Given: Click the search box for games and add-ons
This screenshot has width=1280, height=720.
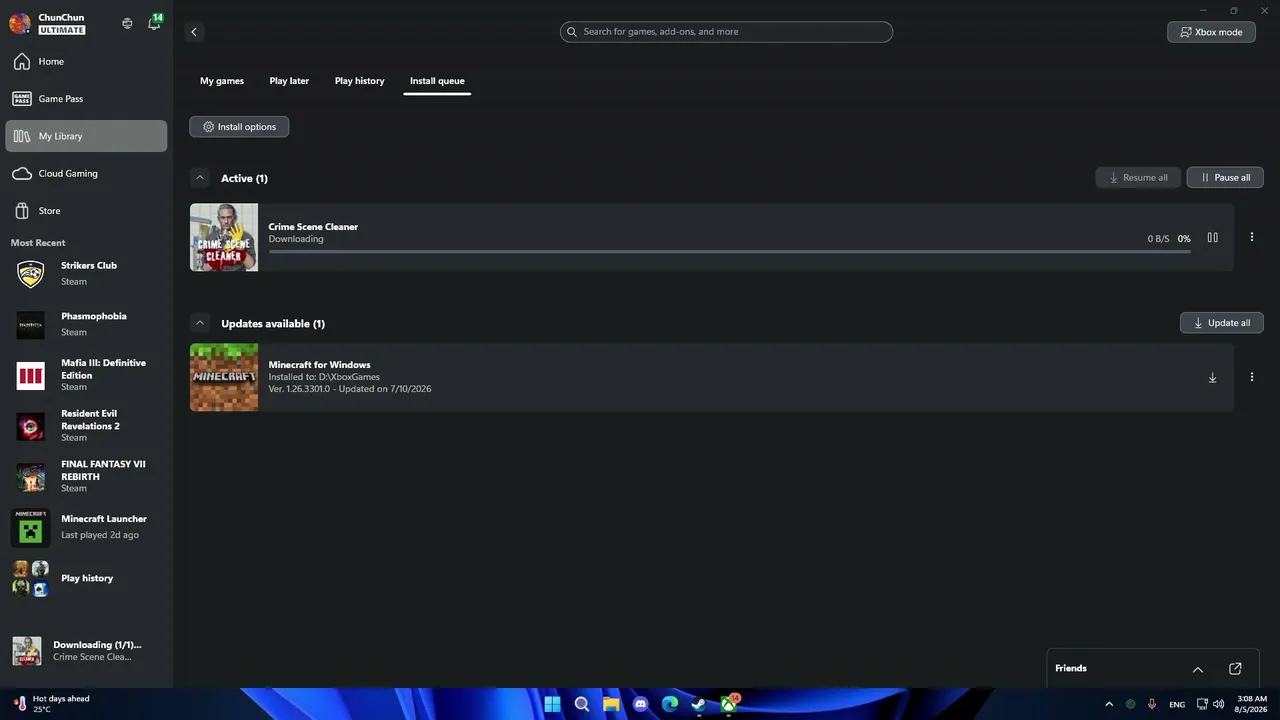Looking at the screenshot, I should 726,32.
